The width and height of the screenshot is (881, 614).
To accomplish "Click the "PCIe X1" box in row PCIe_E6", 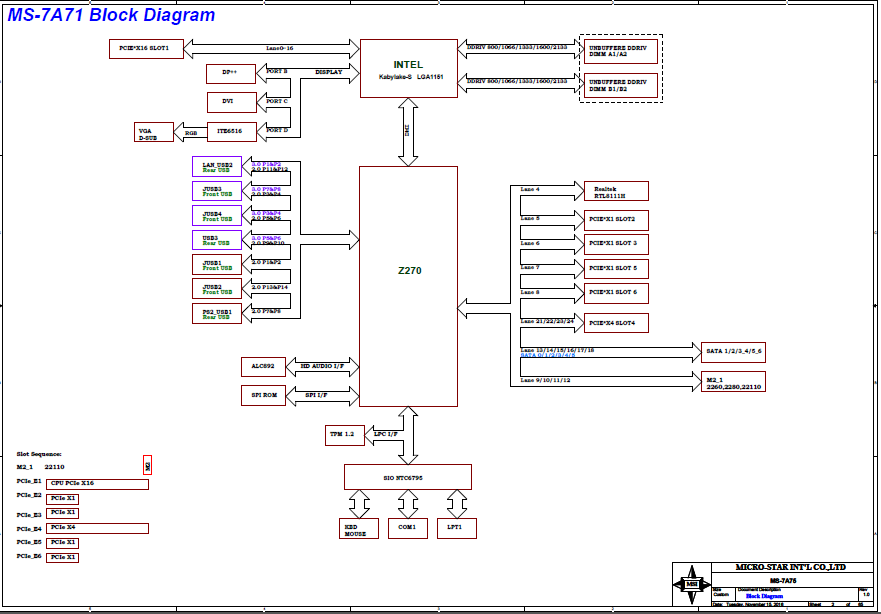I will 62,557.
